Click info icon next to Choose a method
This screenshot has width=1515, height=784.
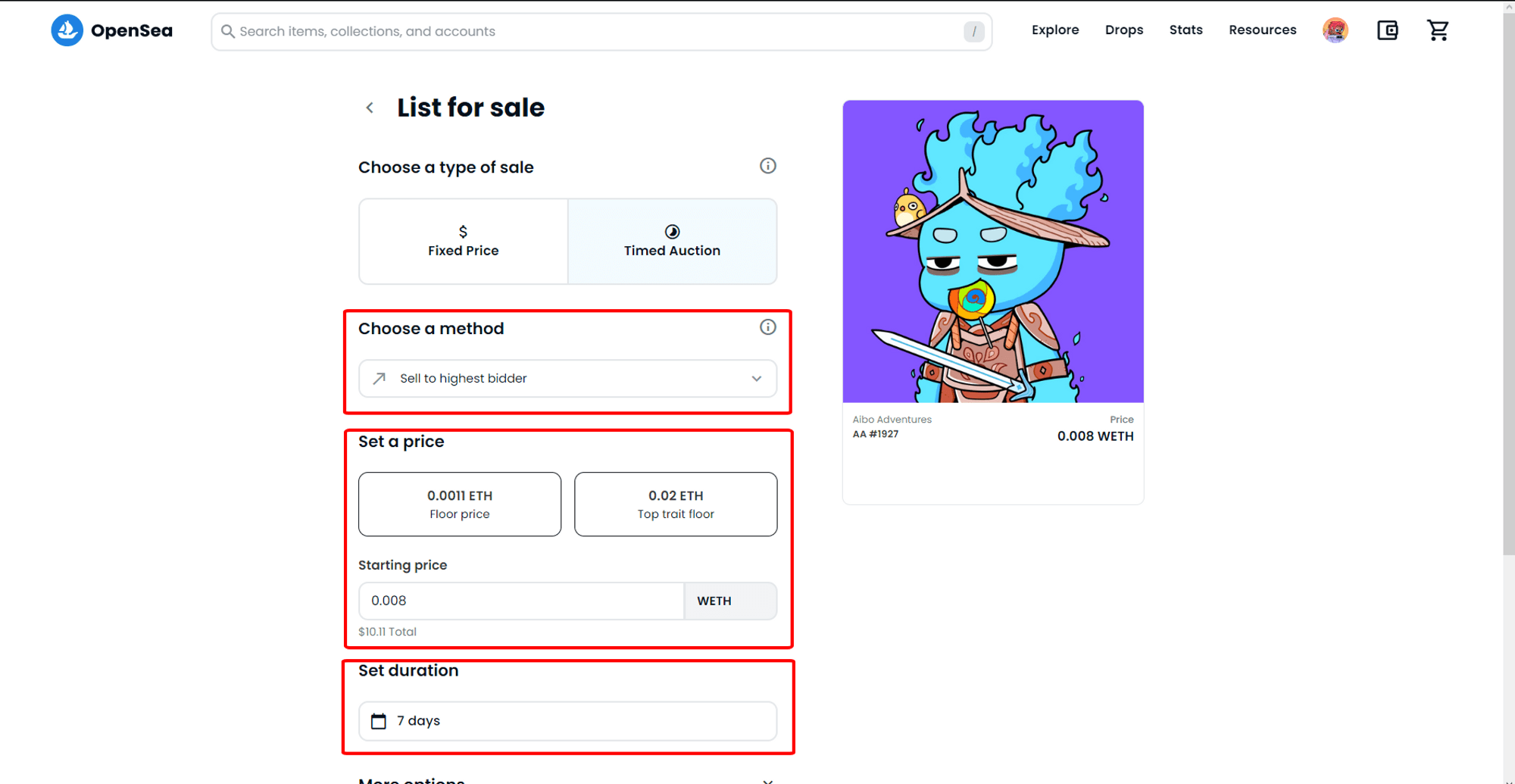(767, 327)
